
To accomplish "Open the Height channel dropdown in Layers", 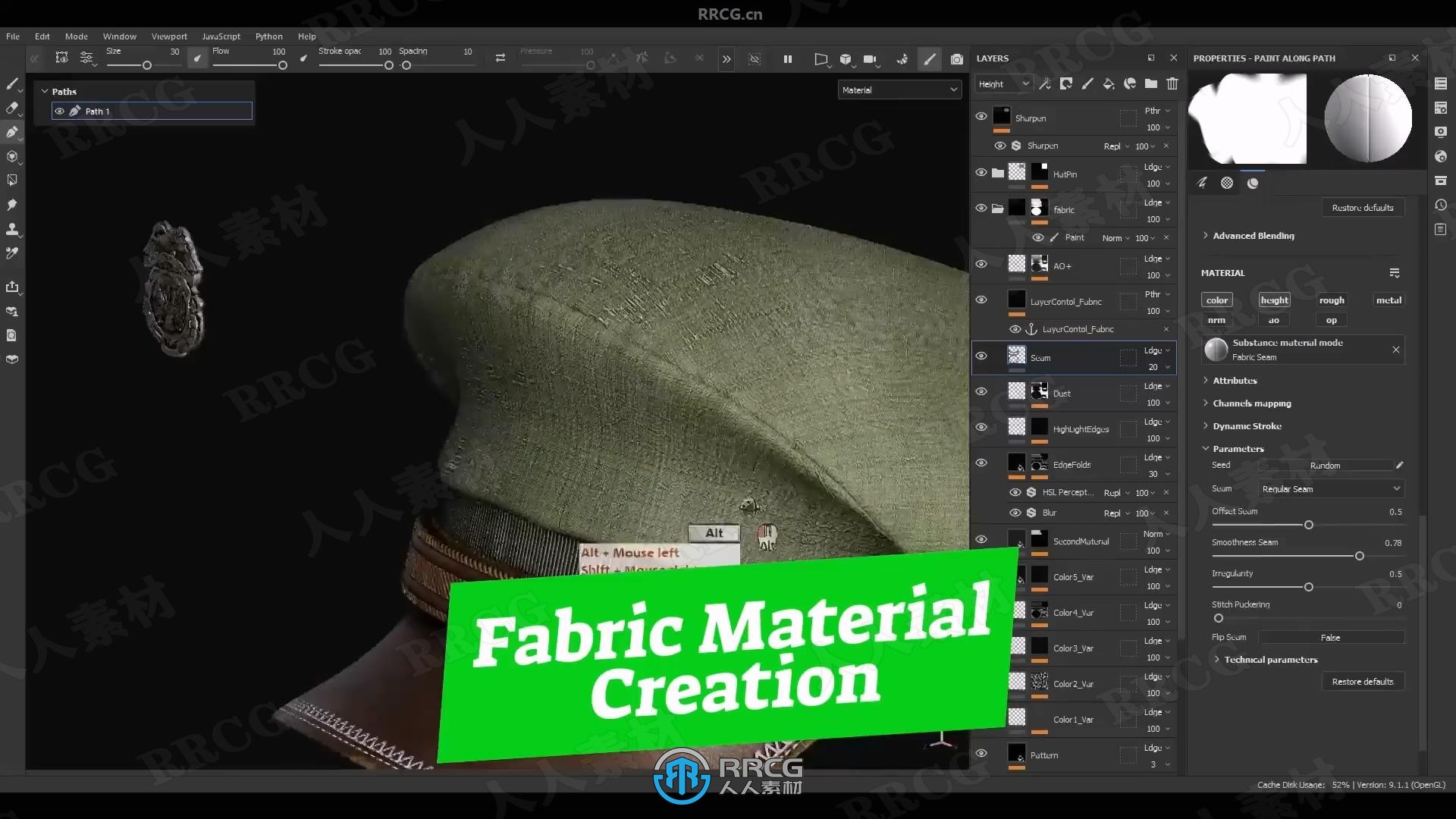I will pos(1003,84).
